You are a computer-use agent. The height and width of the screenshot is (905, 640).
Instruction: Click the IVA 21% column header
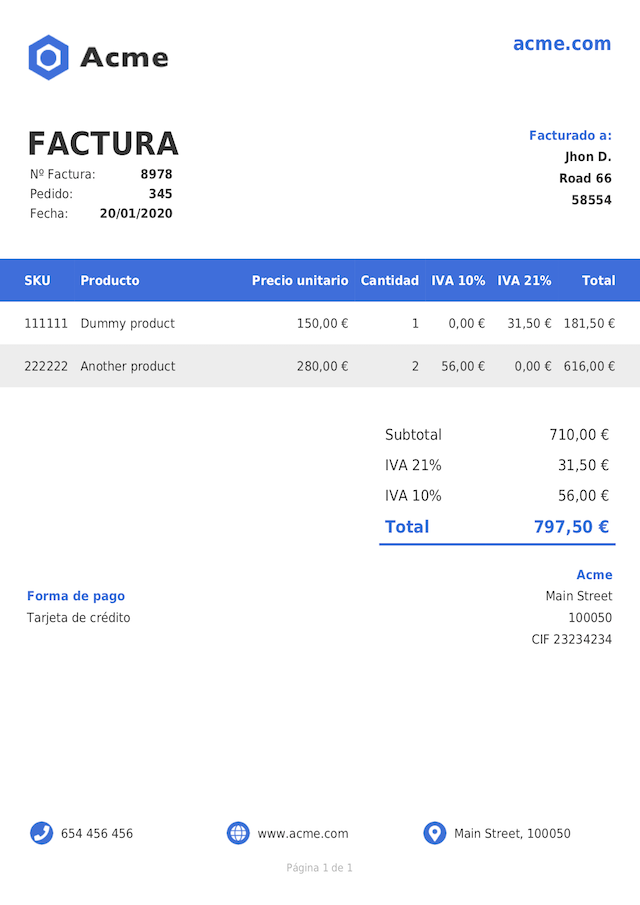(x=525, y=281)
